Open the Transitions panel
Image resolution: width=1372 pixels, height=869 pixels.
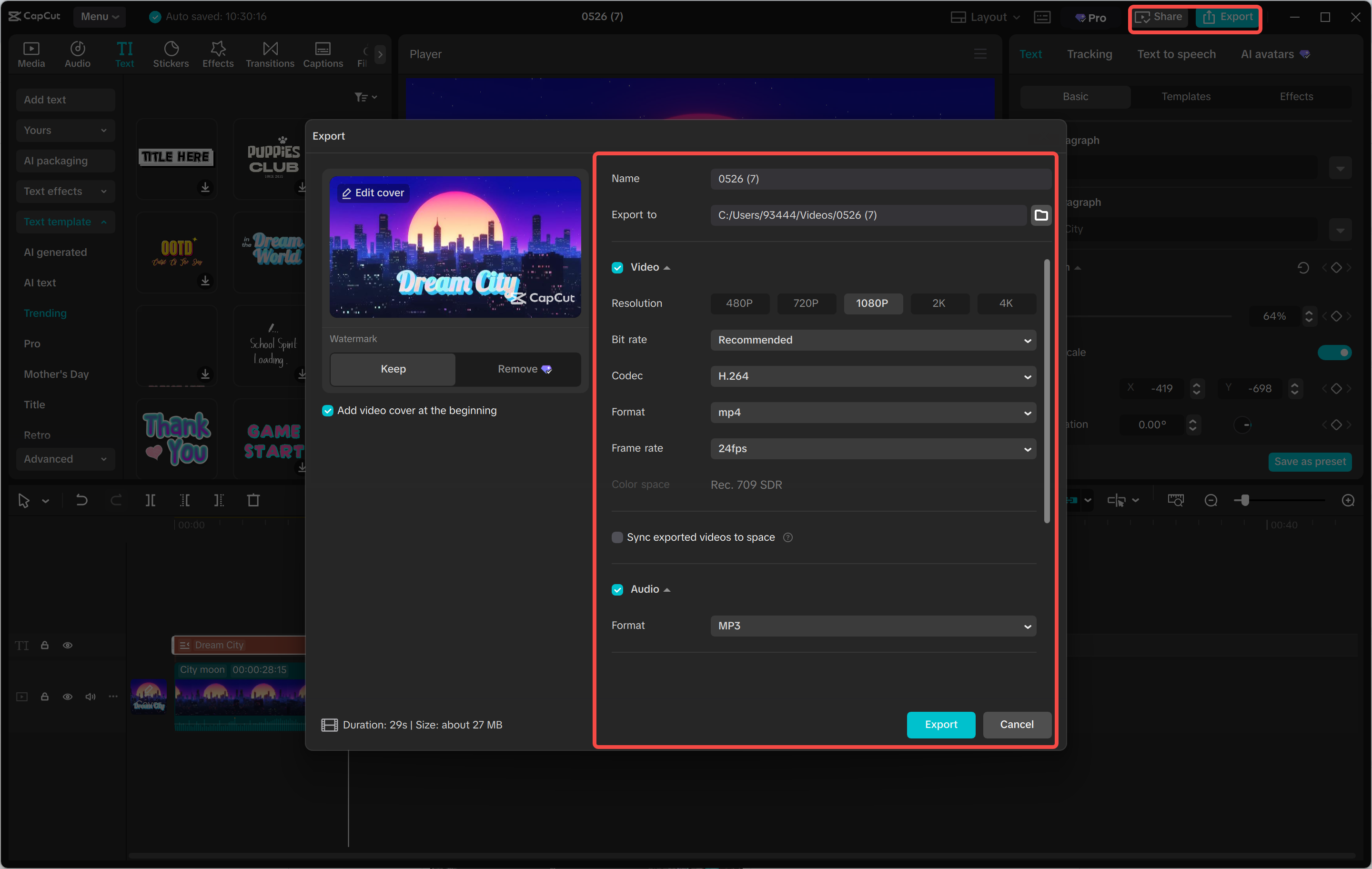coord(270,53)
